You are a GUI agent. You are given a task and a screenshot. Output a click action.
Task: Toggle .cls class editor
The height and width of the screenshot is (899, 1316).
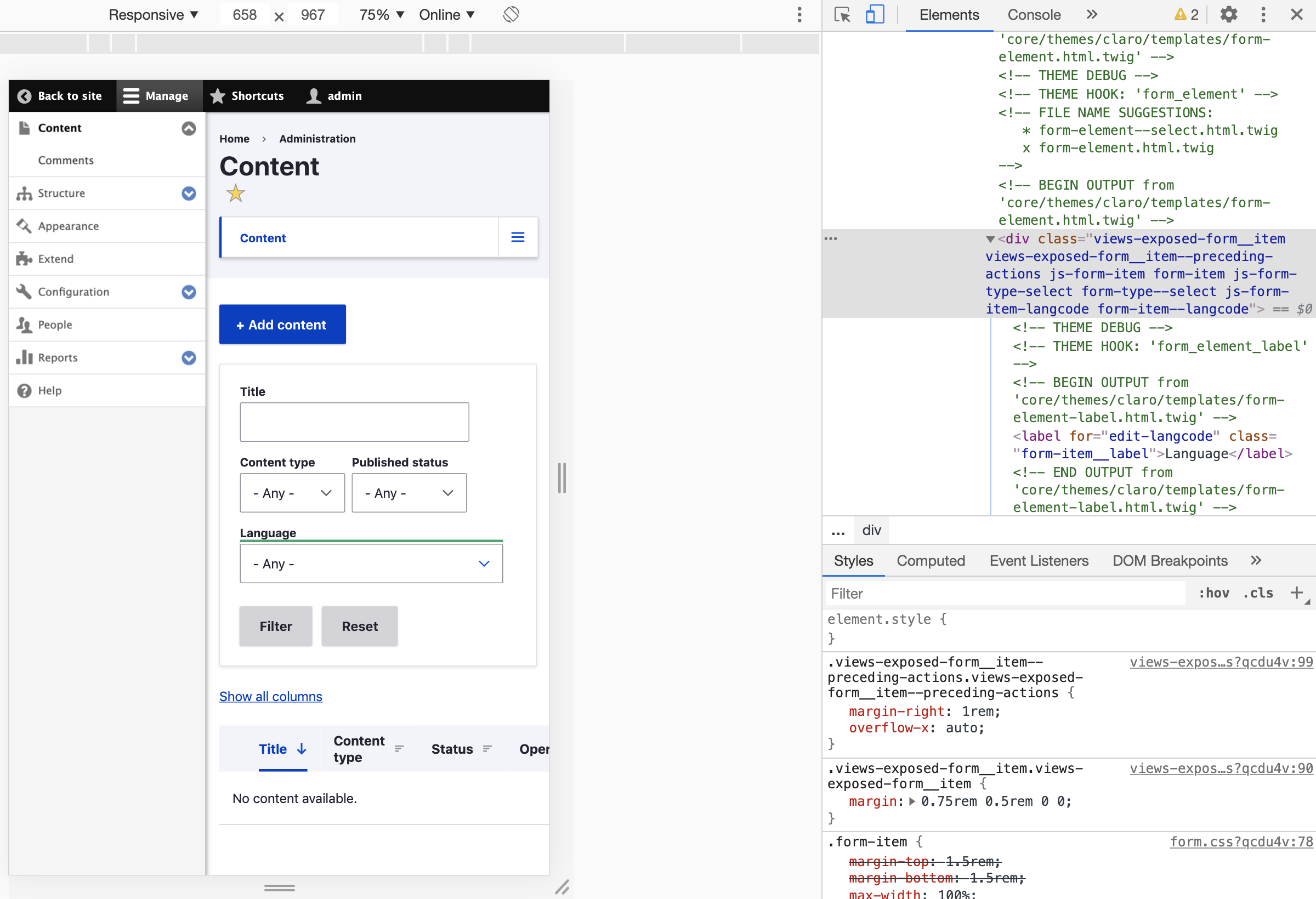1258,593
